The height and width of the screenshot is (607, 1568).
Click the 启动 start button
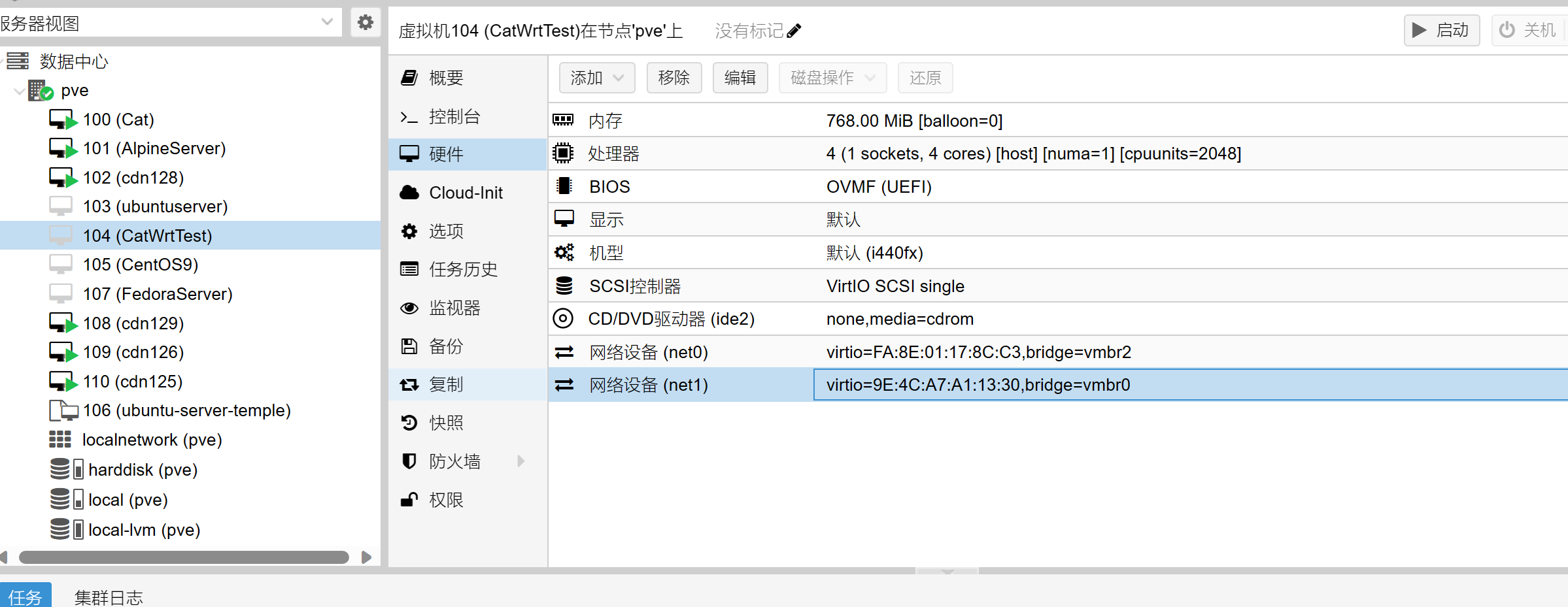tap(1441, 30)
